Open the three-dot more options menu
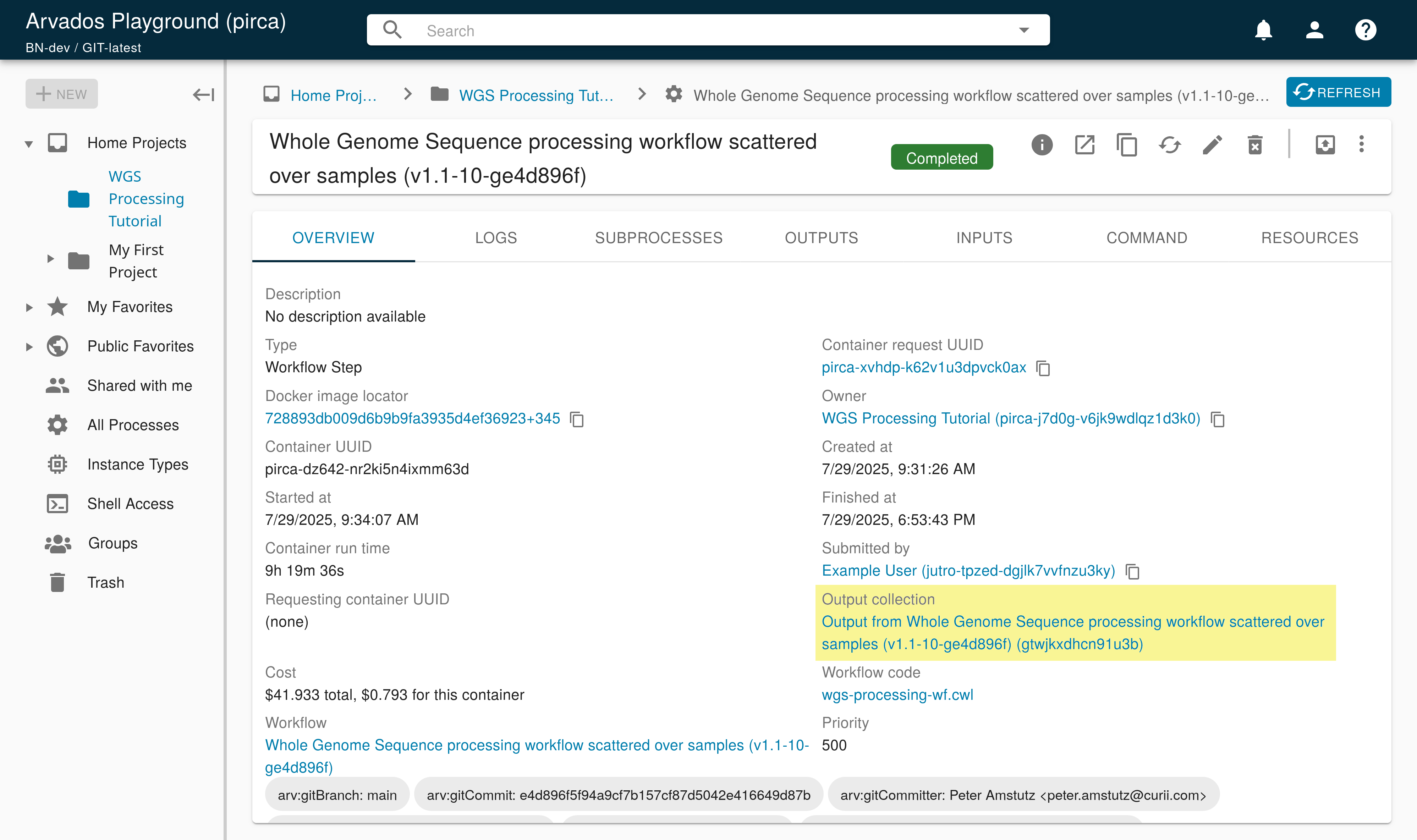The height and width of the screenshot is (840, 1417). tap(1362, 144)
